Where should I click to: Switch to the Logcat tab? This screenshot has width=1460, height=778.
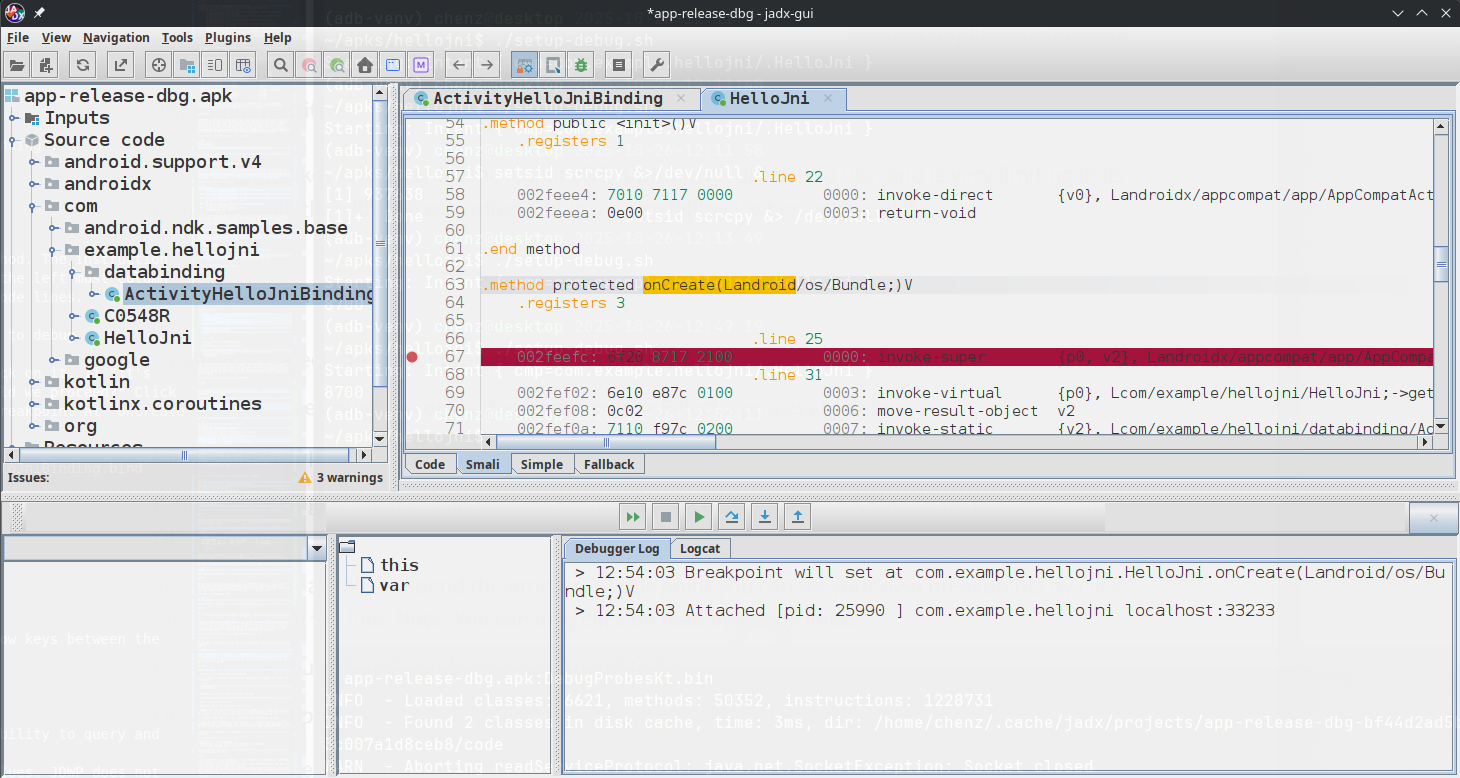pos(700,548)
